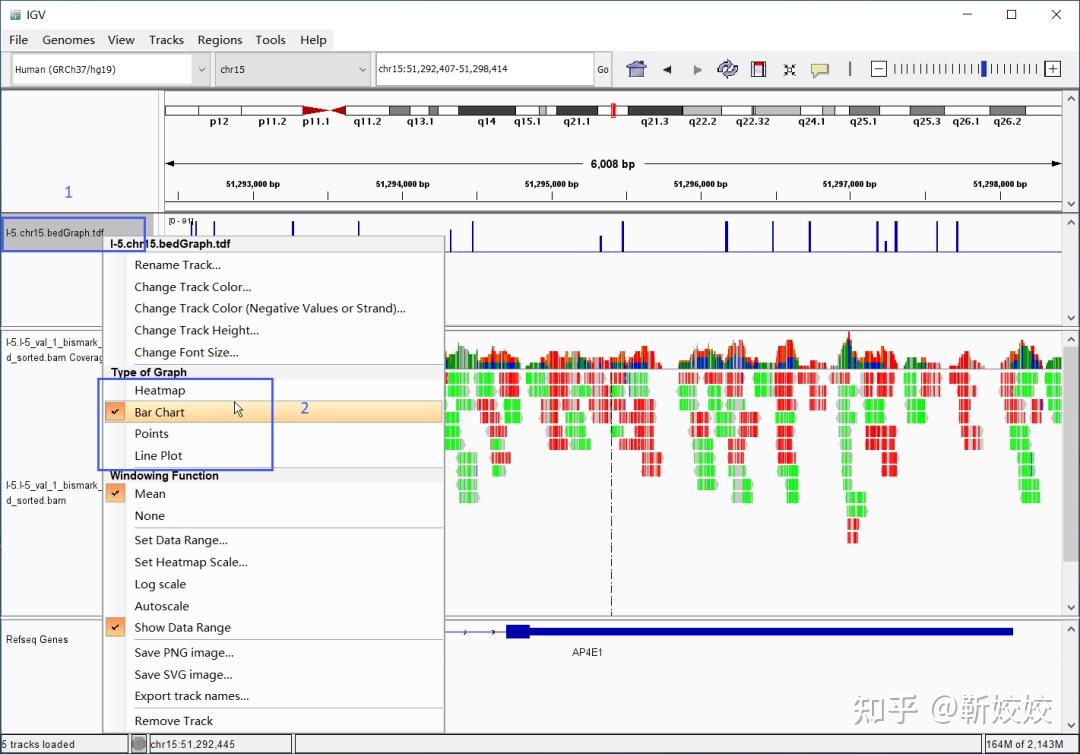Click the zoom out minus icon
1080x754 pixels.
[878, 69]
